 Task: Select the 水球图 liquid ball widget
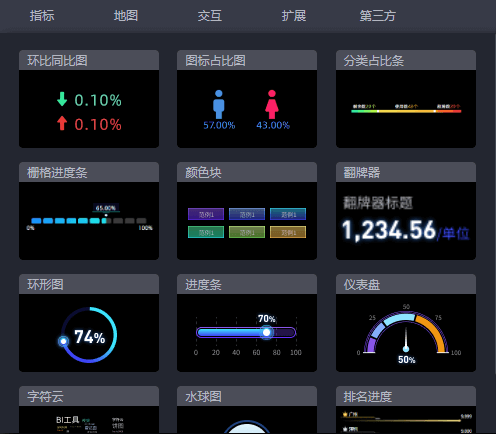247,410
